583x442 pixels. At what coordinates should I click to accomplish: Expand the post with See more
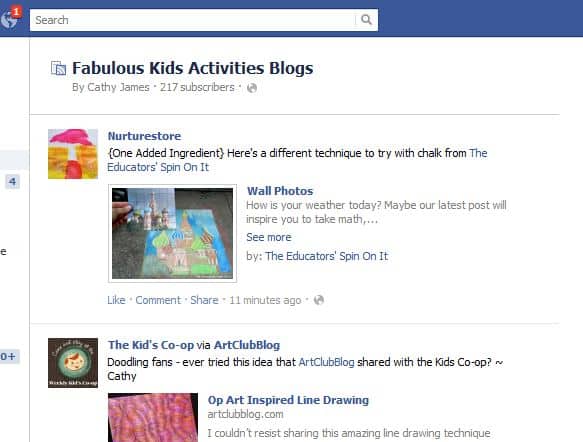(269, 237)
